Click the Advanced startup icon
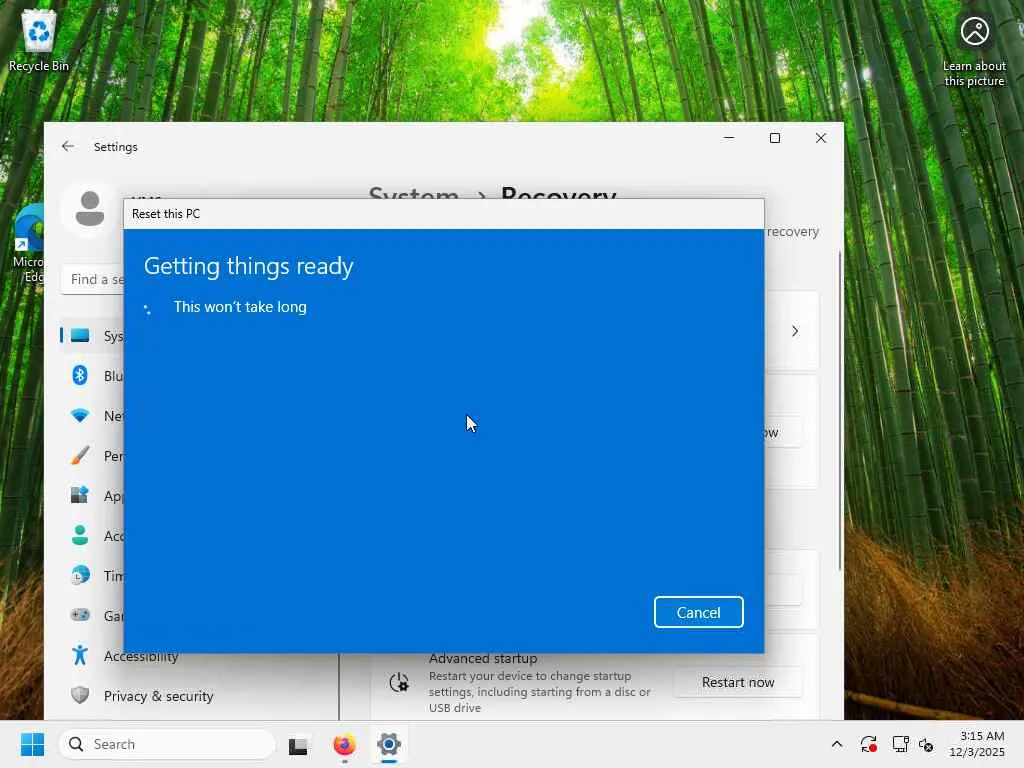Viewport: 1024px width, 768px height. point(399,682)
